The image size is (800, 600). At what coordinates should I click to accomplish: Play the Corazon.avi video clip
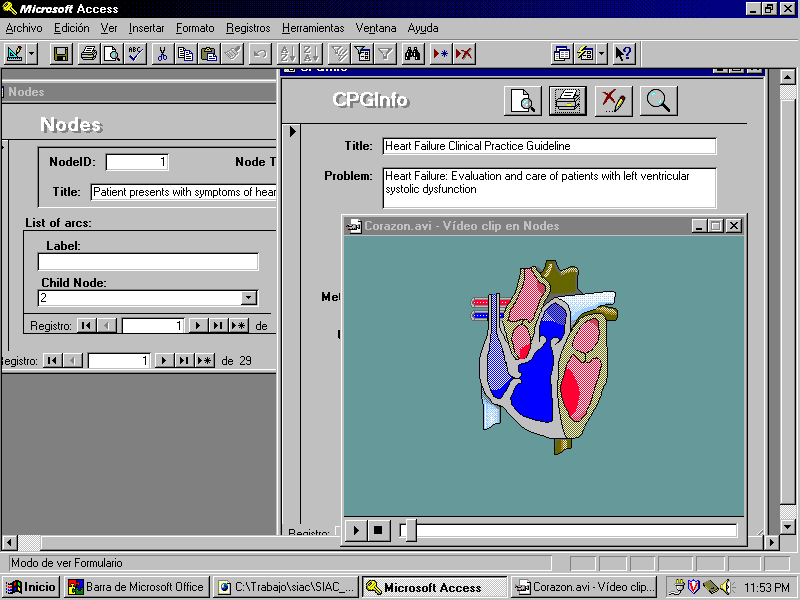coord(356,530)
